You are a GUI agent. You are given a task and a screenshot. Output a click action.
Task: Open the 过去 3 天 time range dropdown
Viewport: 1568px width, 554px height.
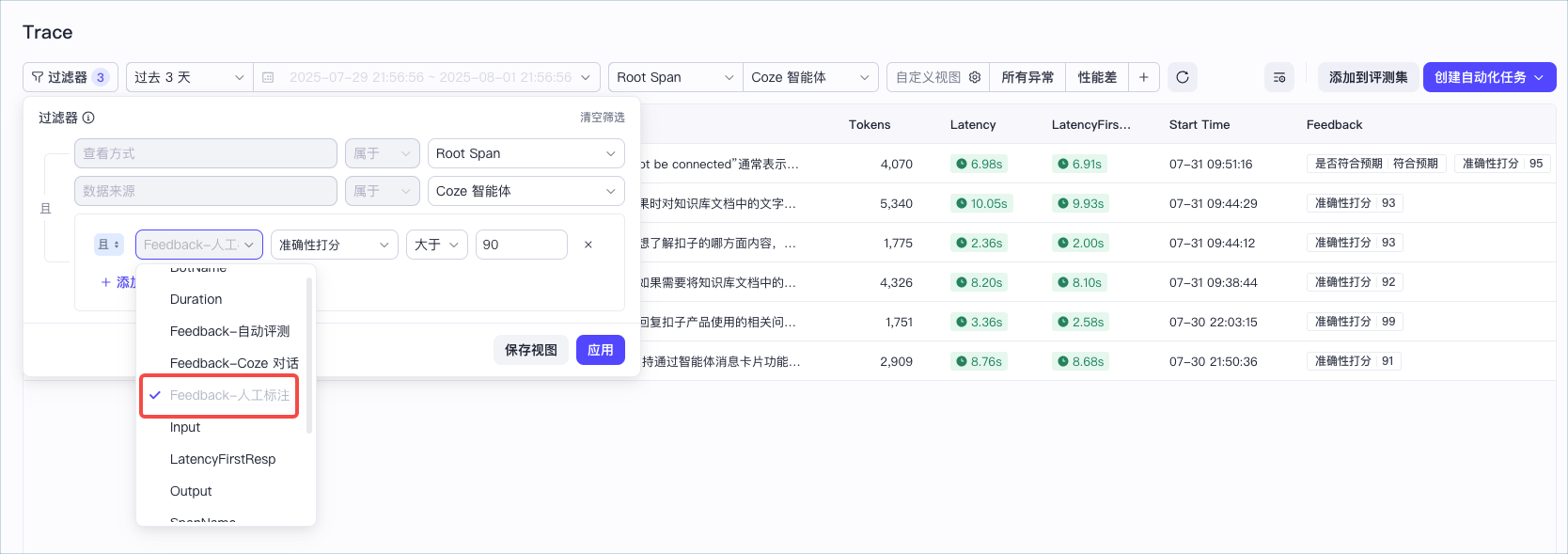(x=189, y=77)
